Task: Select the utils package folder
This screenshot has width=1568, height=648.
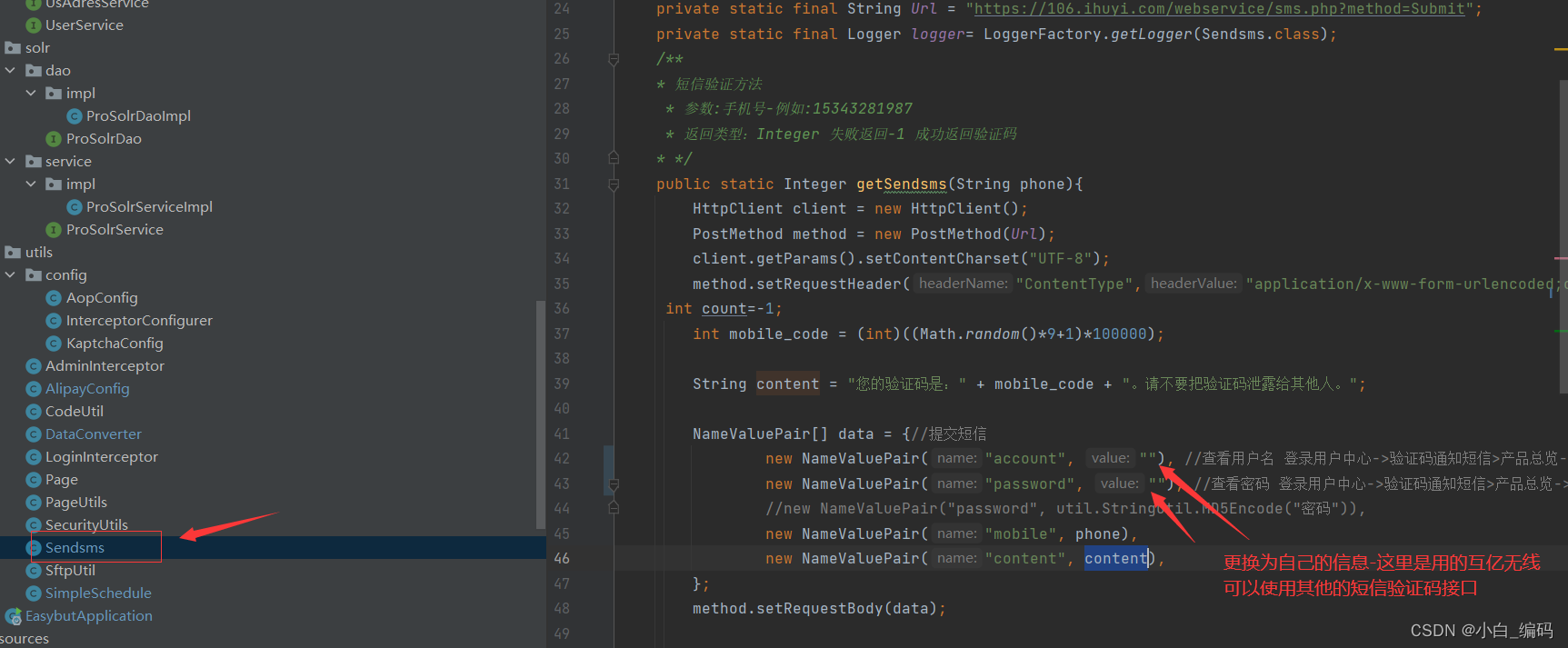Action: [38, 252]
